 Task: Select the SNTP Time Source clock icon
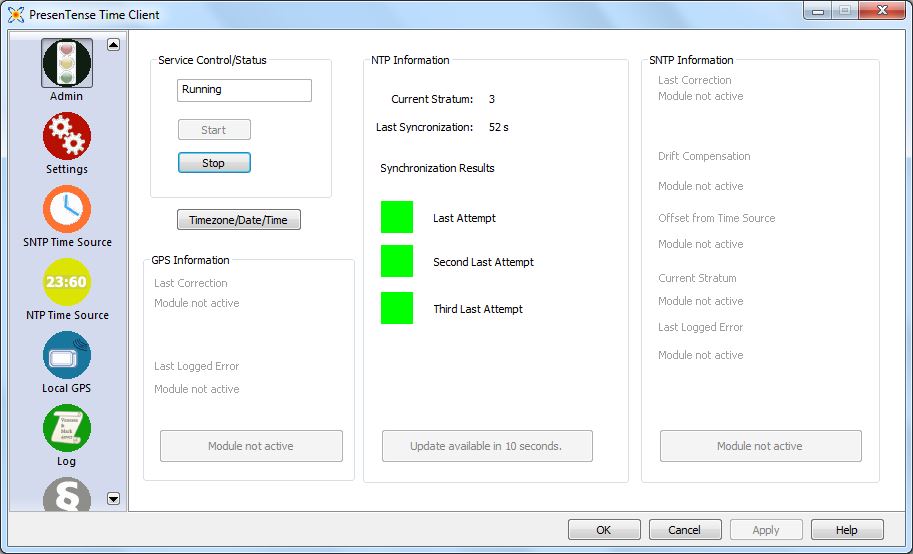pos(67,209)
